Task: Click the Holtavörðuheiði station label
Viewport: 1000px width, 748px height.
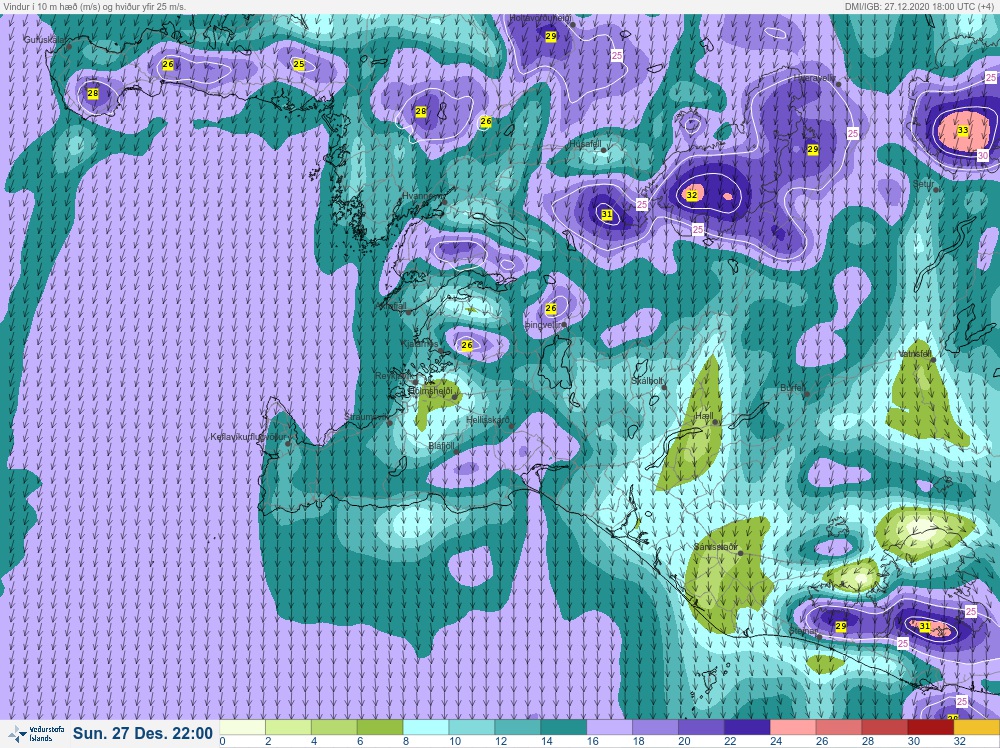Action: click(x=540, y=19)
